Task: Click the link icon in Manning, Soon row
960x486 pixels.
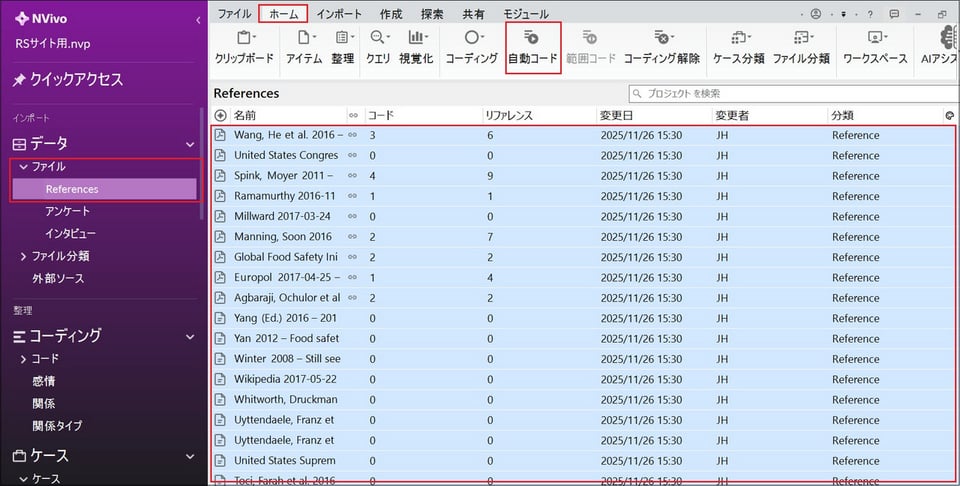Action: 353,237
